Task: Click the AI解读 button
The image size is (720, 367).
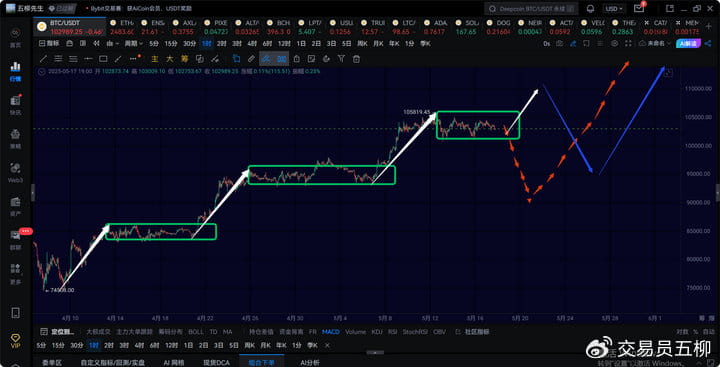Action: pos(687,43)
